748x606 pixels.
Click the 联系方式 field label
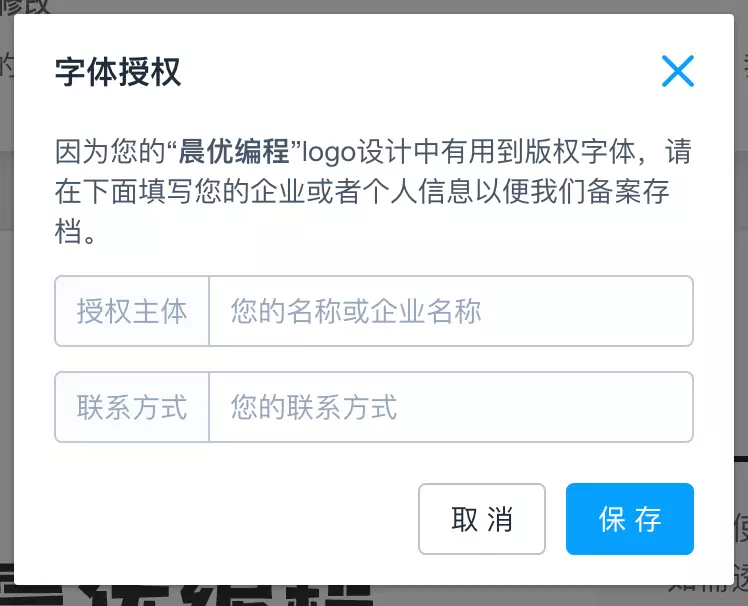(x=132, y=407)
